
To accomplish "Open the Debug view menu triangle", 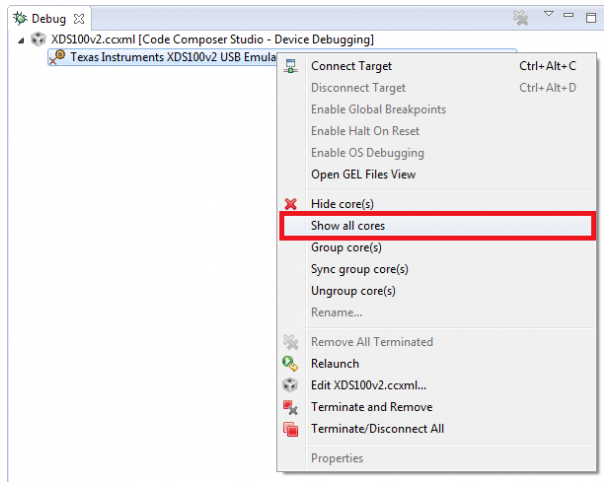I will tap(549, 14).
